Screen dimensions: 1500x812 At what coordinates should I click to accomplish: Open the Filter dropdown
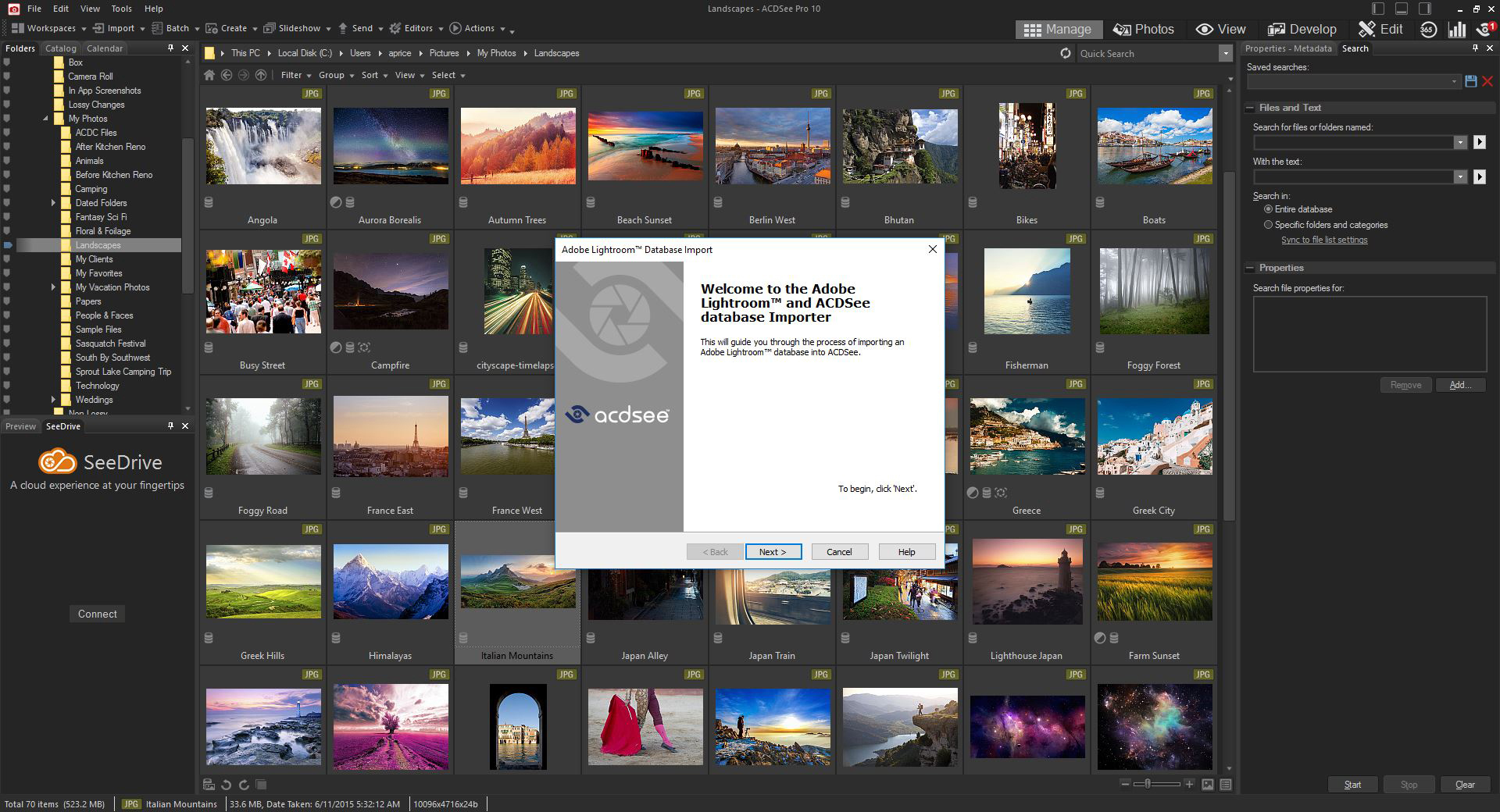pyautogui.click(x=295, y=75)
